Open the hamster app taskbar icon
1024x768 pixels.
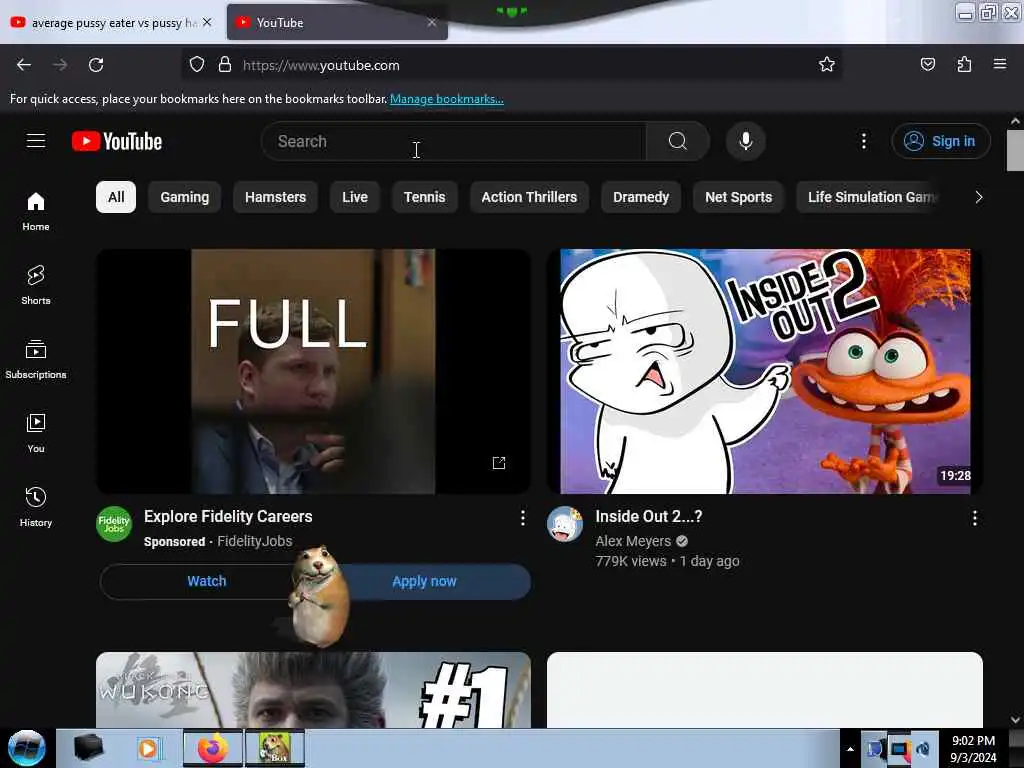point(275,748)
